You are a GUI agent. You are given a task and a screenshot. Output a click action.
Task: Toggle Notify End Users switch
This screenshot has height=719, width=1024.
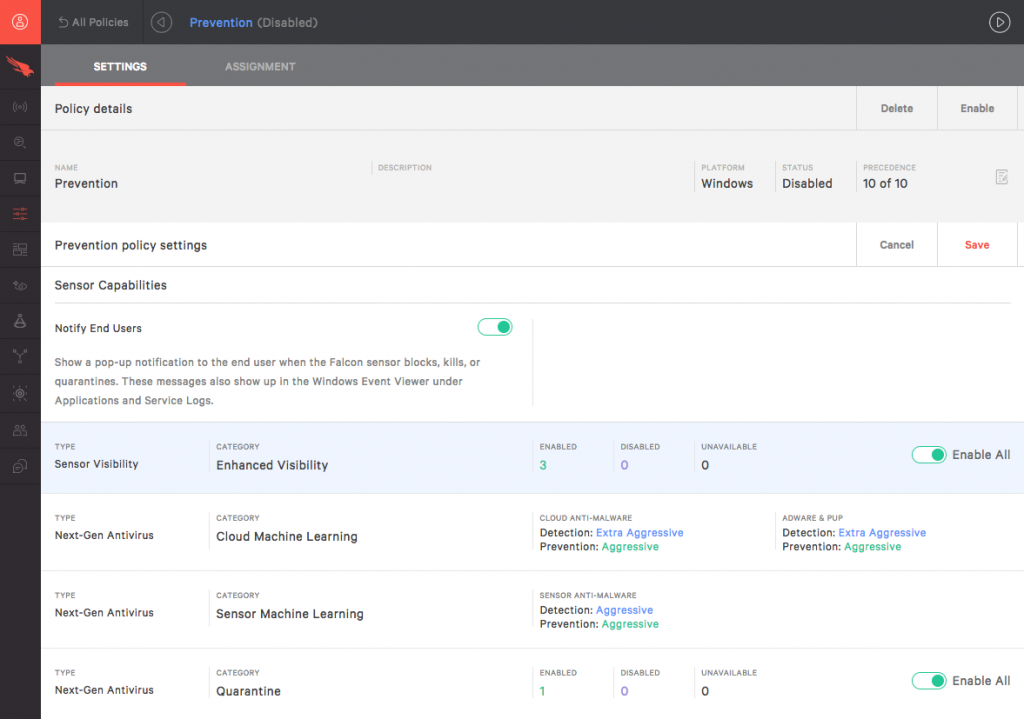(x=495, y=327)
